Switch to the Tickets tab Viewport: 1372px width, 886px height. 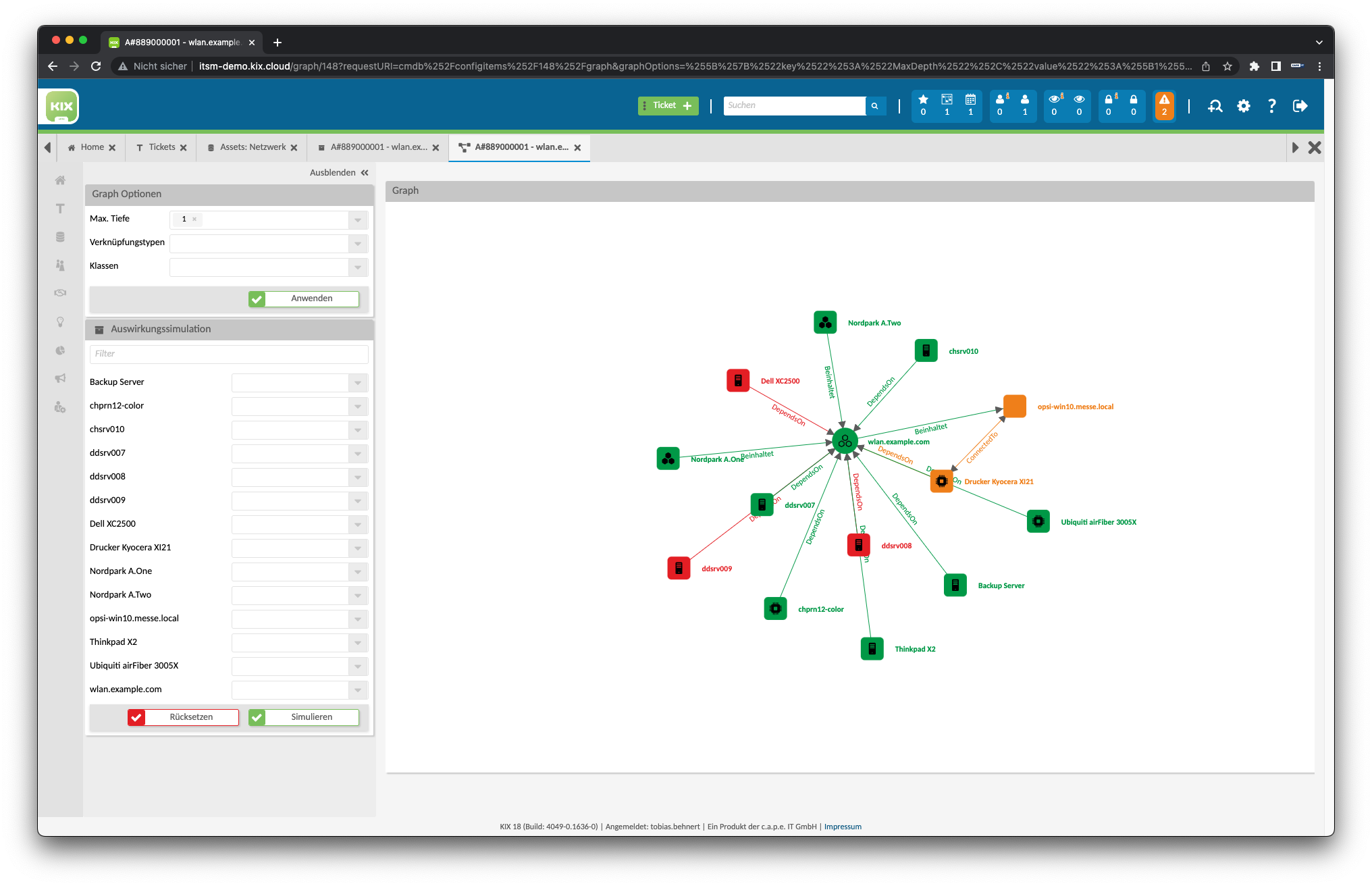click(161, 147)
